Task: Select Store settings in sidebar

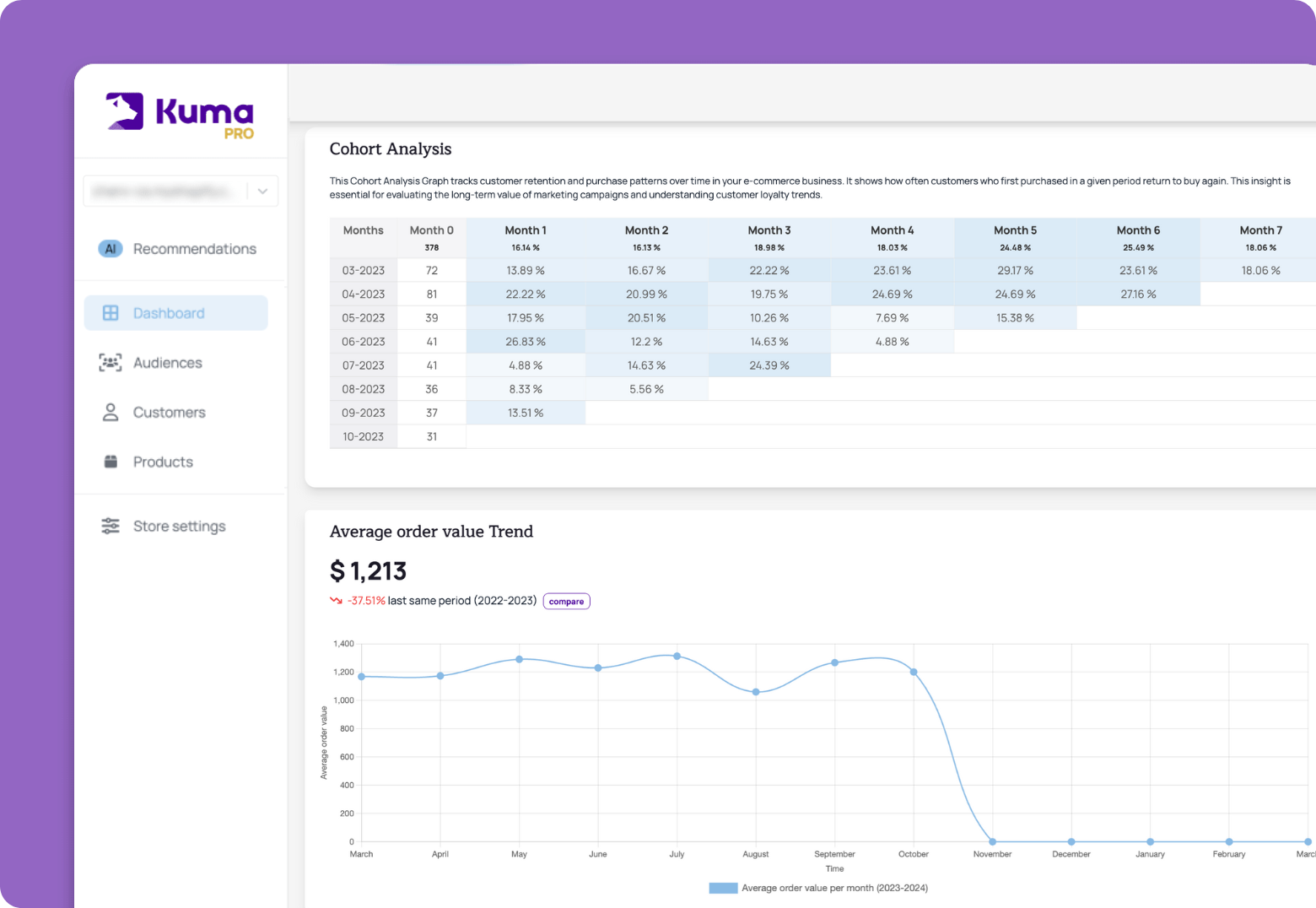Action: [180, 526]
